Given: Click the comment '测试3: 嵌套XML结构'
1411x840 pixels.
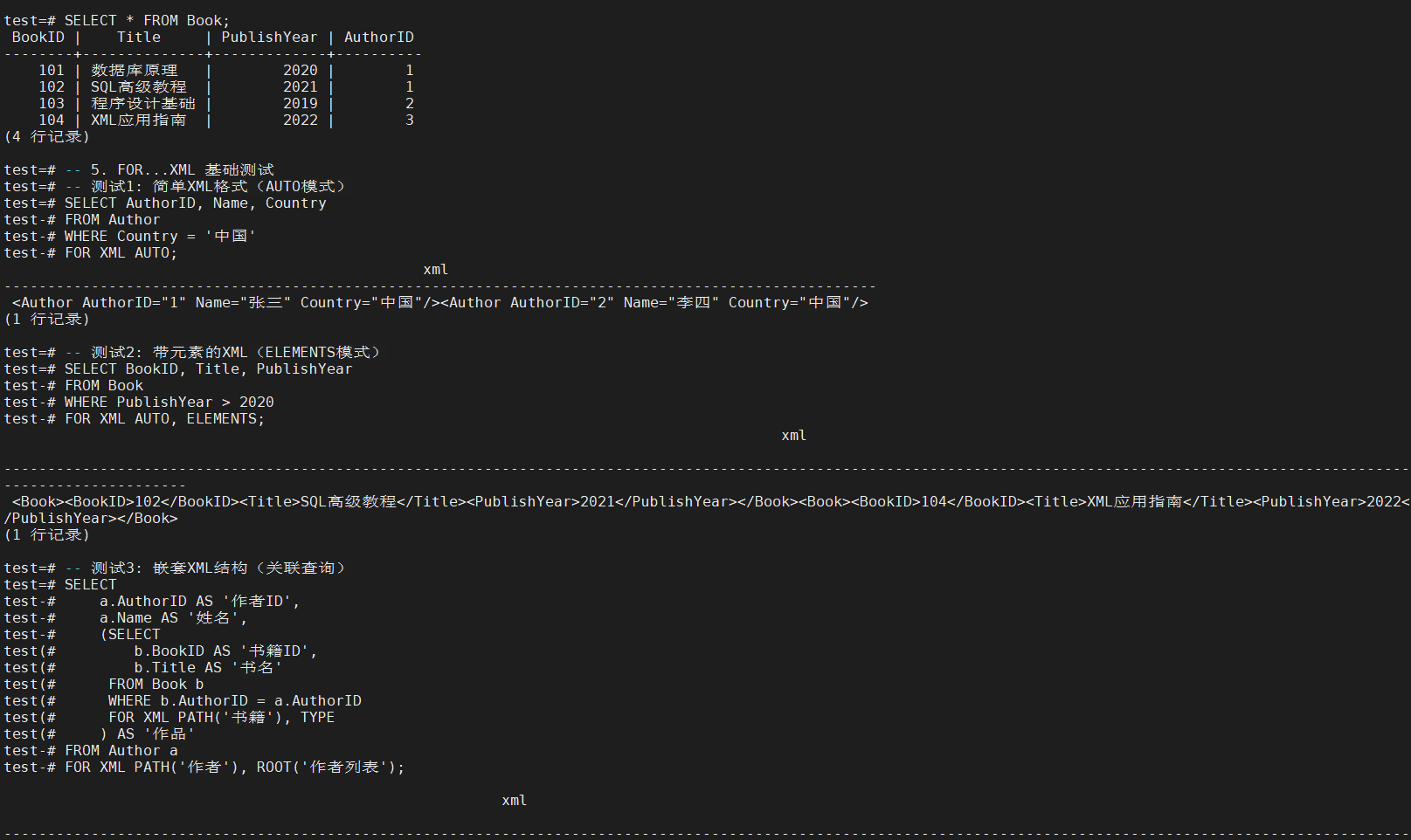Looking at the screenshot, I should [218, 568].
